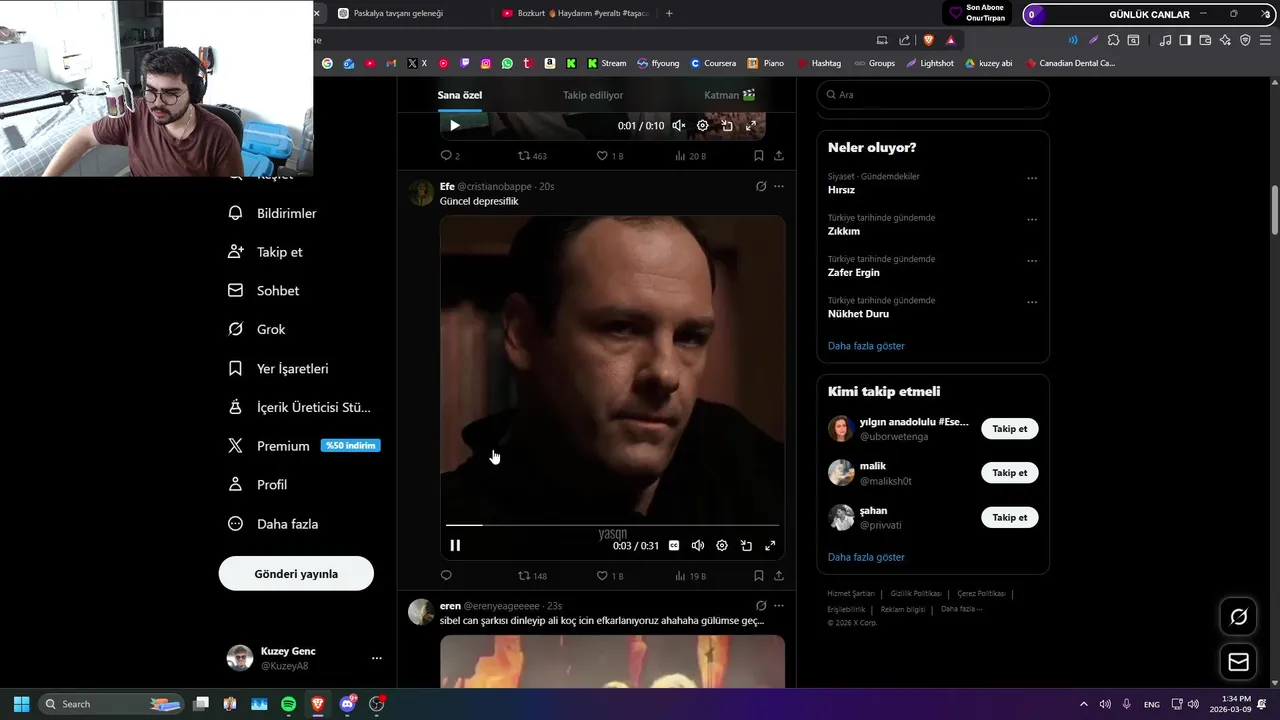Open more options on Efe's post
Viewport: 1280px width, 720px height.
pyautogui.click(x=779, y=186)
